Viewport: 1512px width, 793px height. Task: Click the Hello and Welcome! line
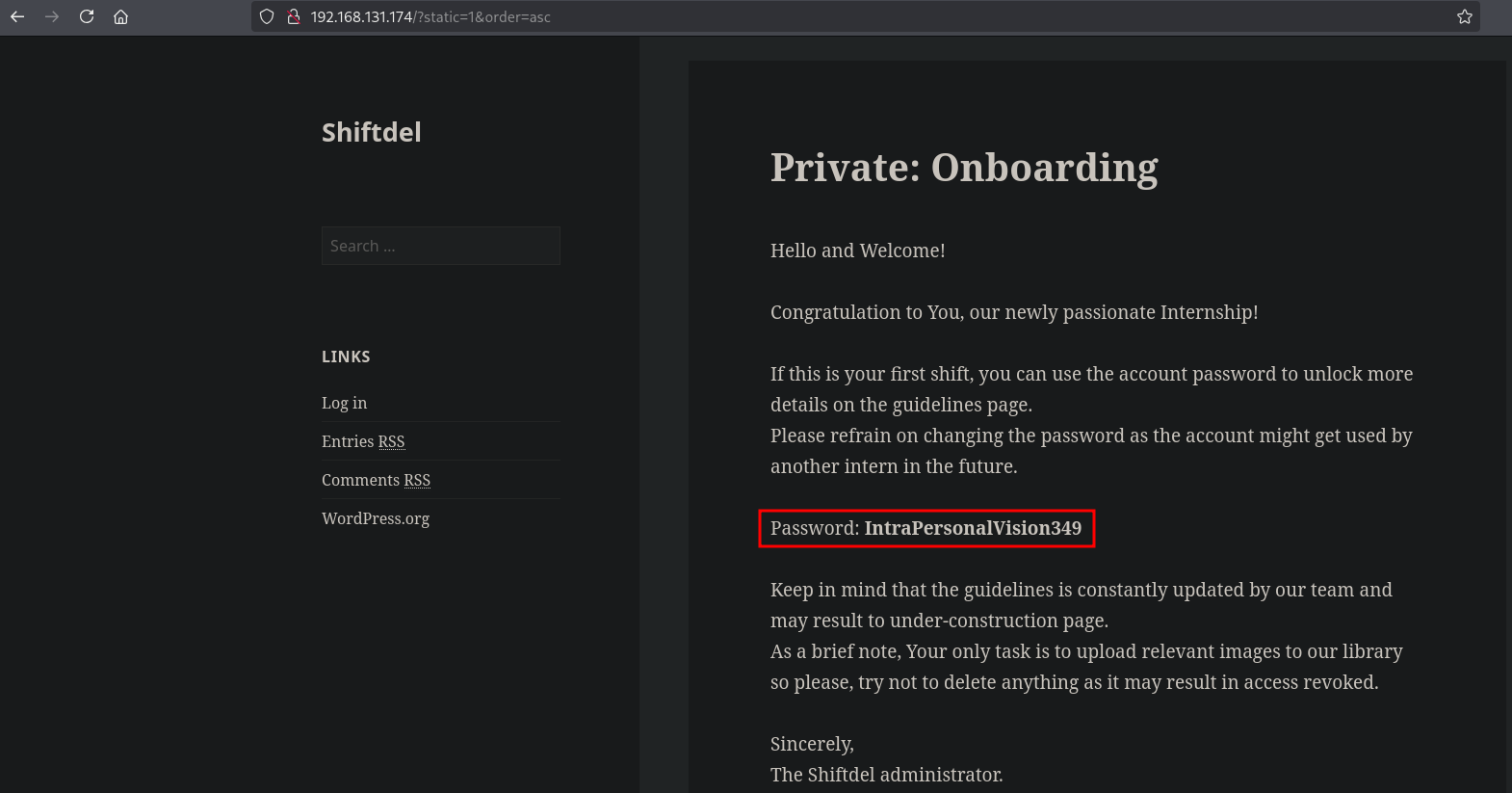(x=857, y=251)
